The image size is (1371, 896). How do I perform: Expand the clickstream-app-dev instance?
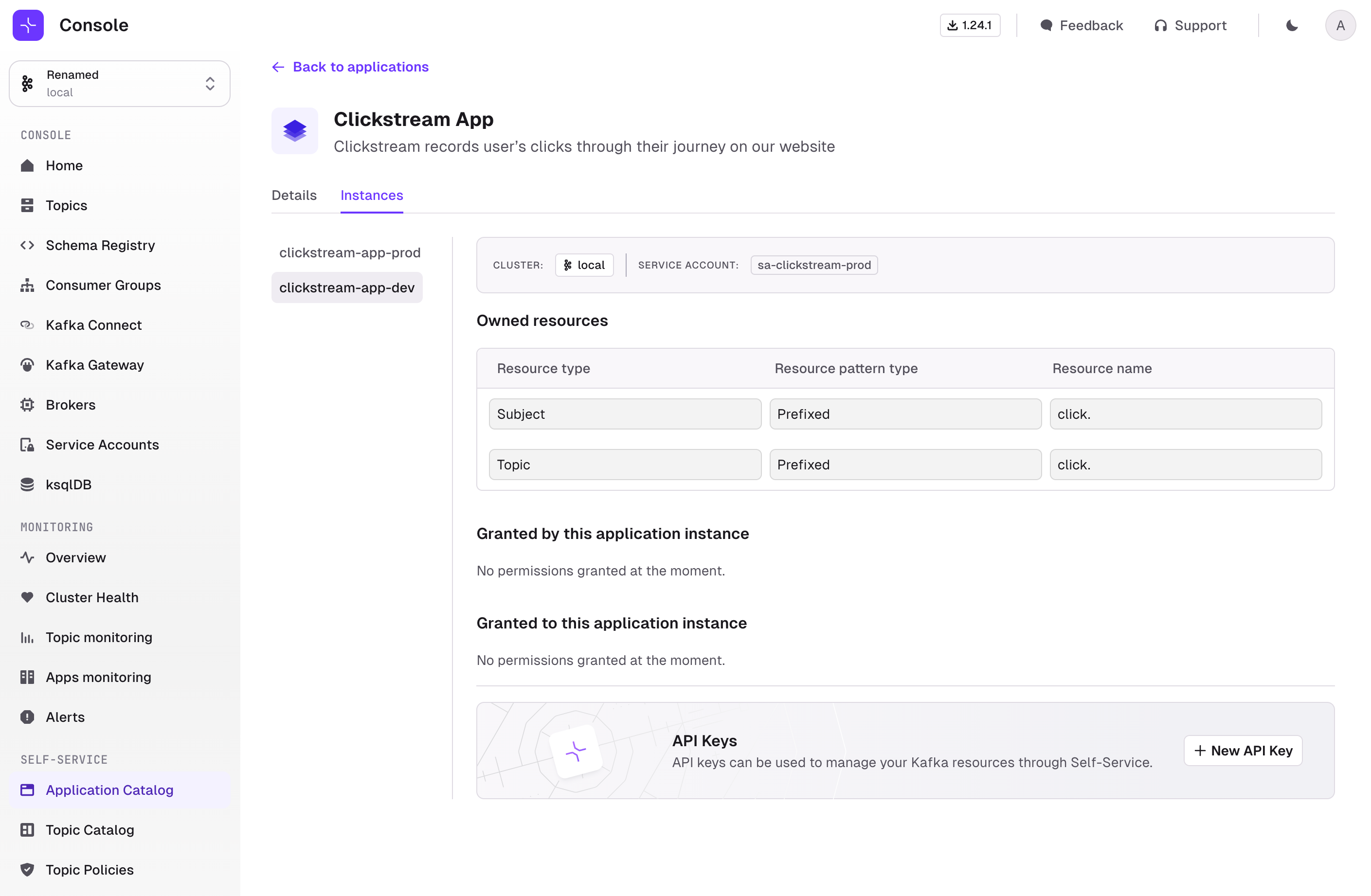[x=347, y=287]
